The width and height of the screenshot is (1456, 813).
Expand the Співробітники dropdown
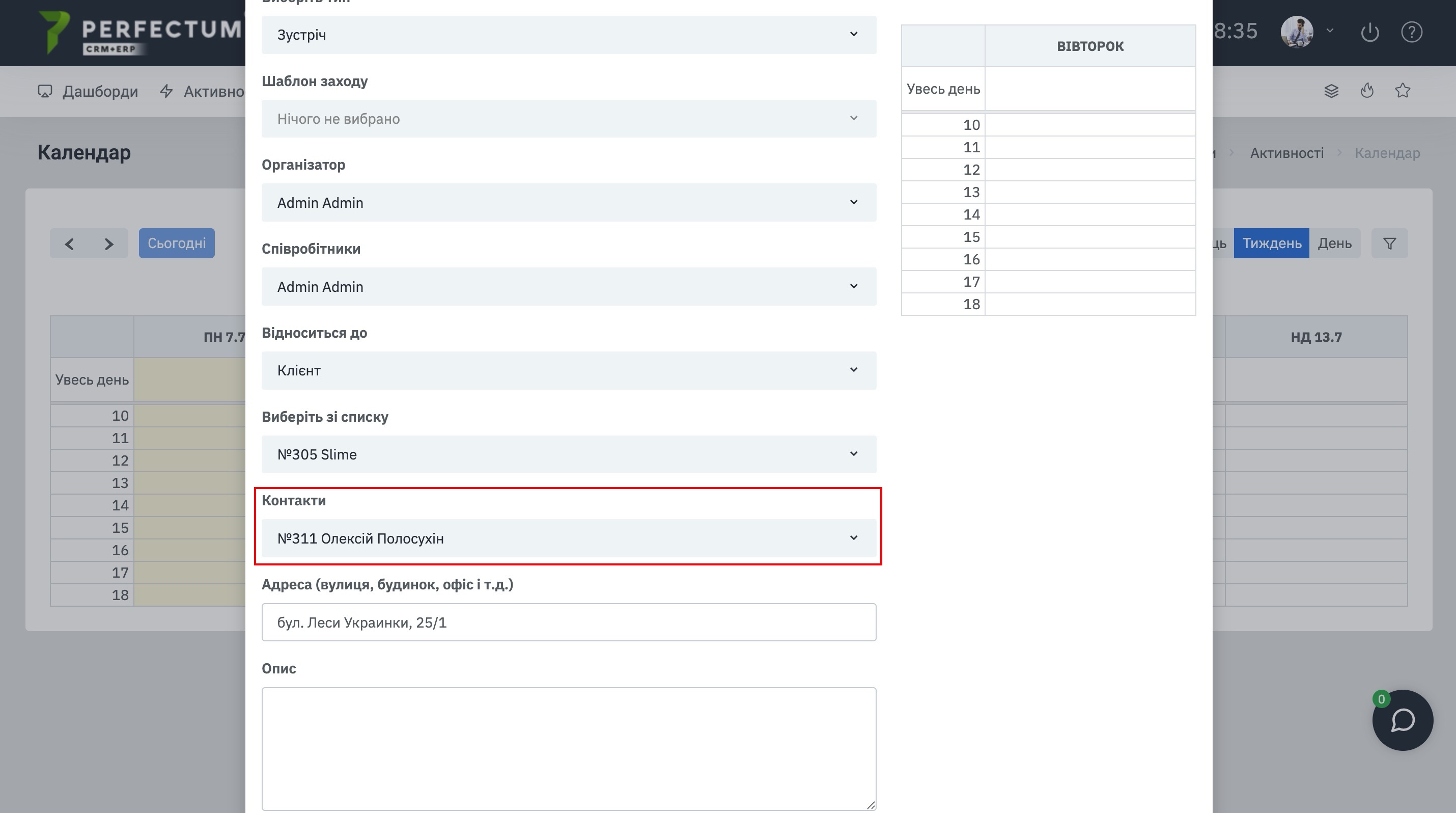coord(569,287)
